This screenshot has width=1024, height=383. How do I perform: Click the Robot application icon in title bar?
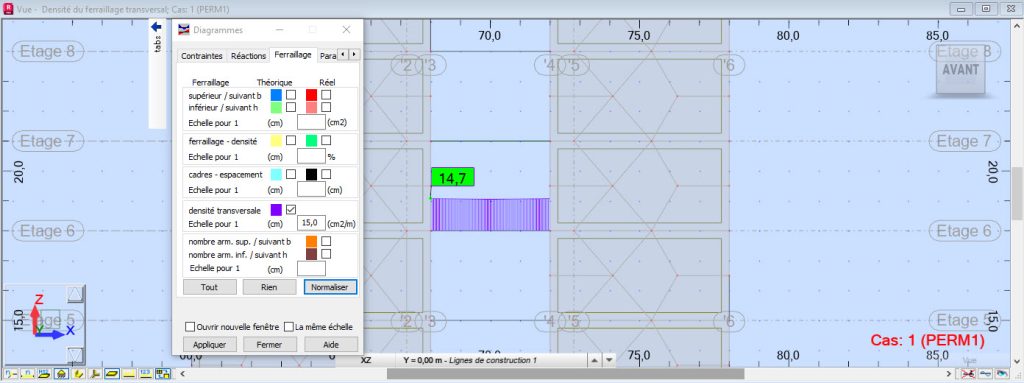(x=8, y=10)
